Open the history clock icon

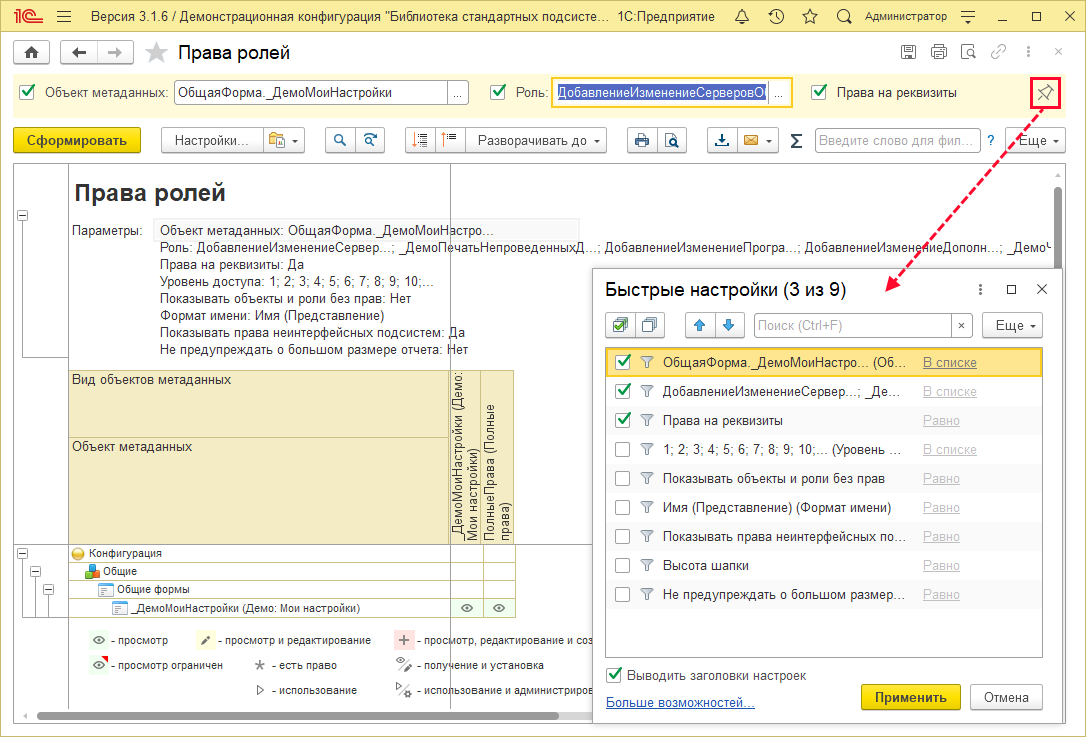[776, 17]
